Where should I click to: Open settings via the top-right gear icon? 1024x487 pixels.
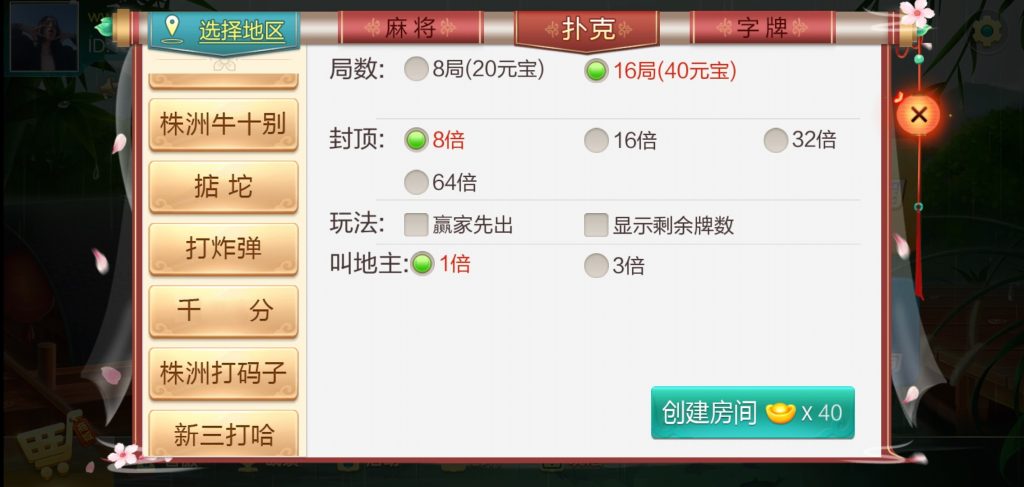tap(986, 31)
